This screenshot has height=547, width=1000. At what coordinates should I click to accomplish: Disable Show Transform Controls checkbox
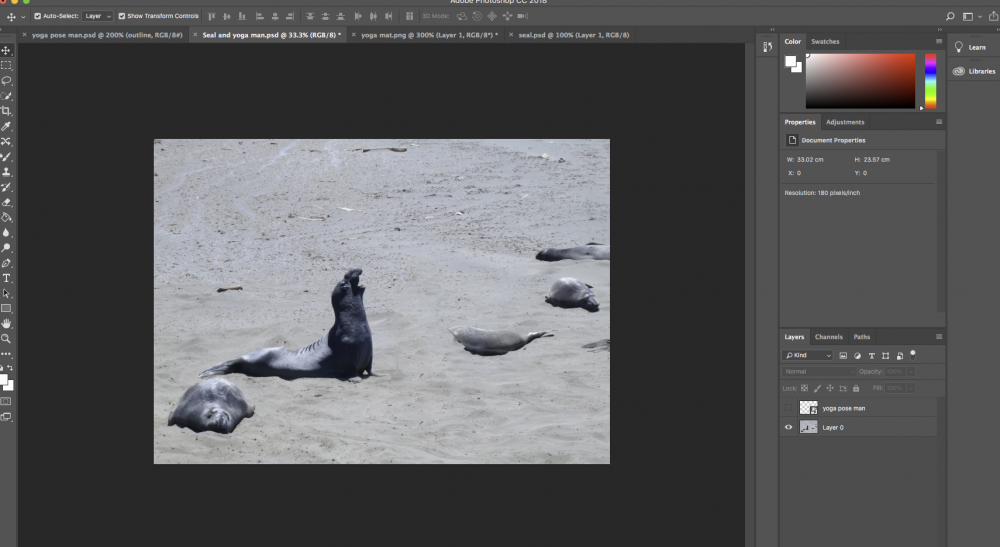122,16
